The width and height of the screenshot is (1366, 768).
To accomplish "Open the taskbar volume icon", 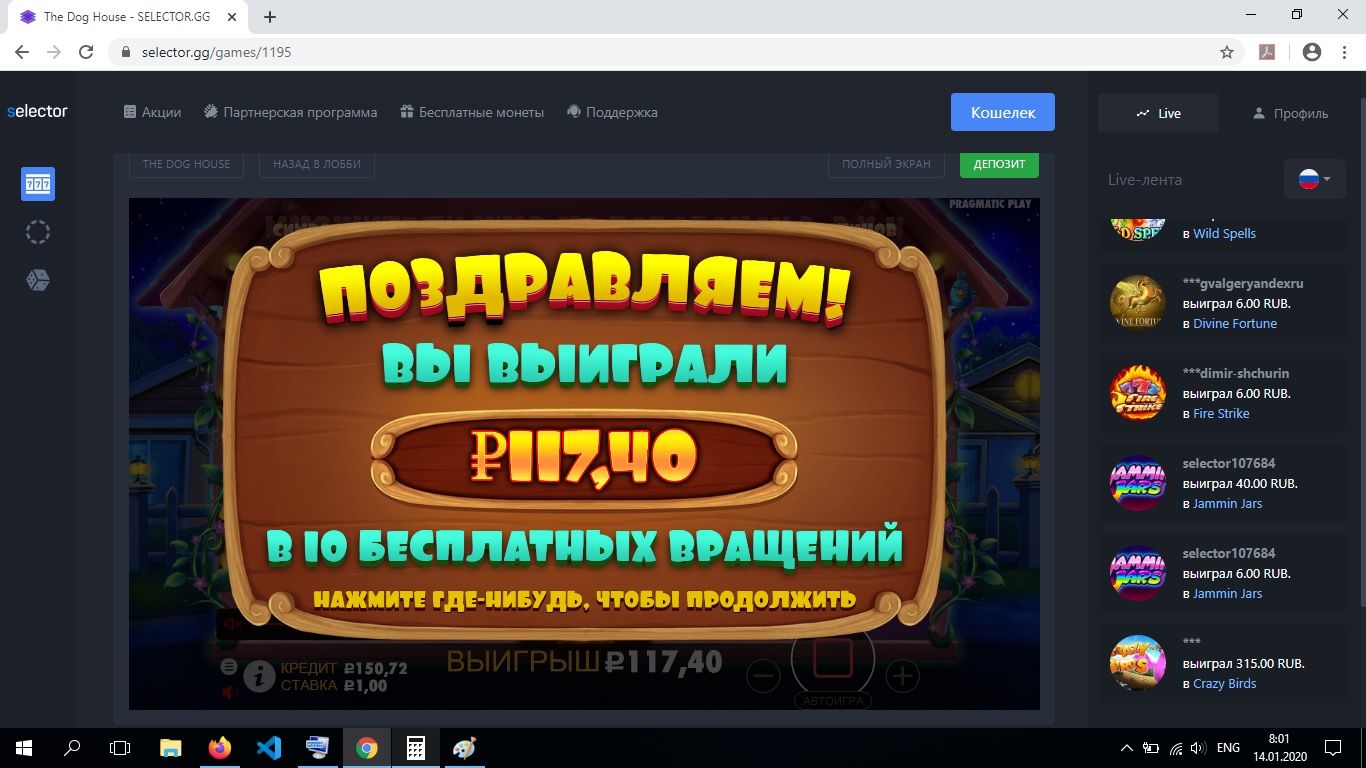I will (1198, 748).
